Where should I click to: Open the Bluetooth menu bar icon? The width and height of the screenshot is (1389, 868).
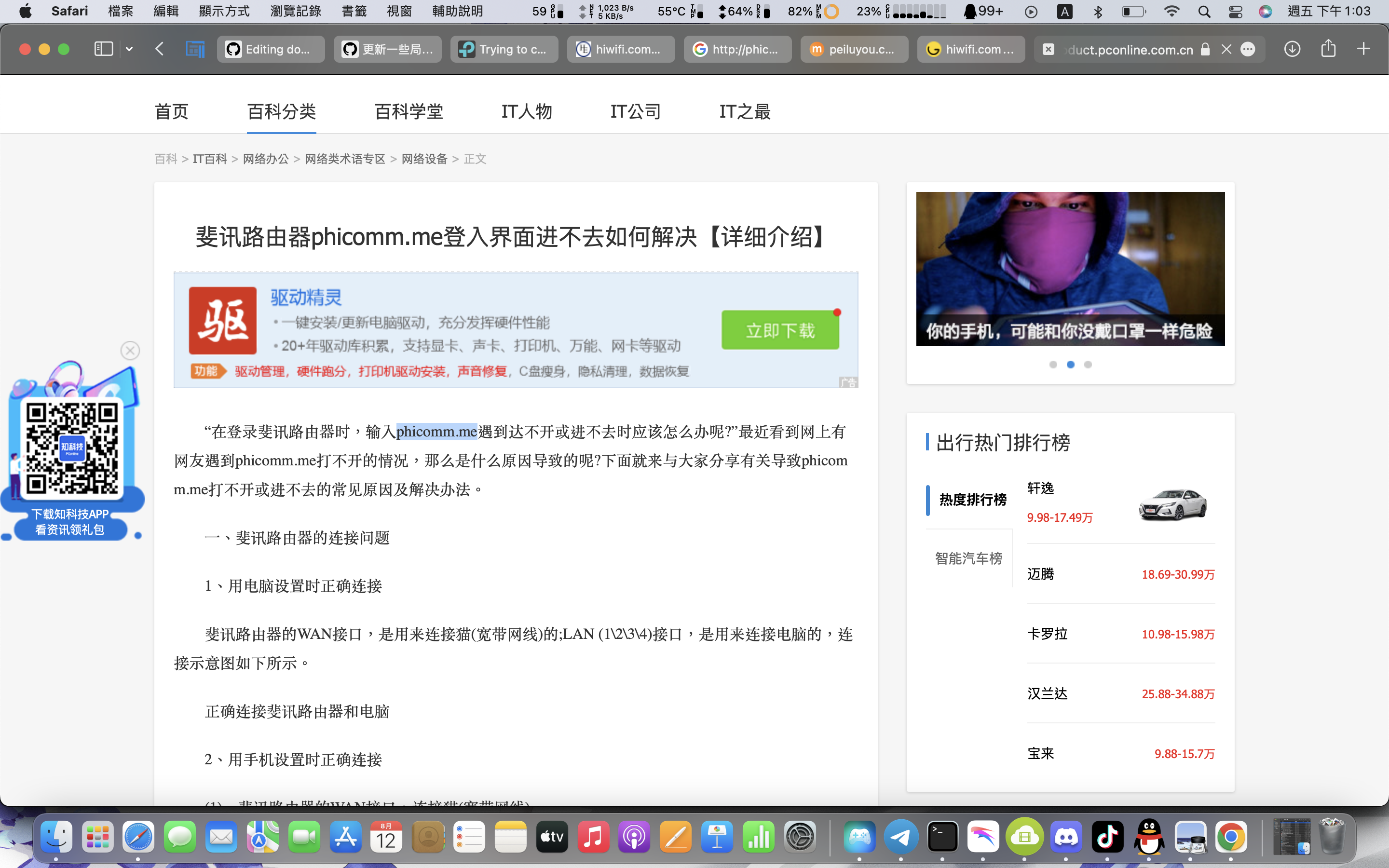pos(1099,11)
